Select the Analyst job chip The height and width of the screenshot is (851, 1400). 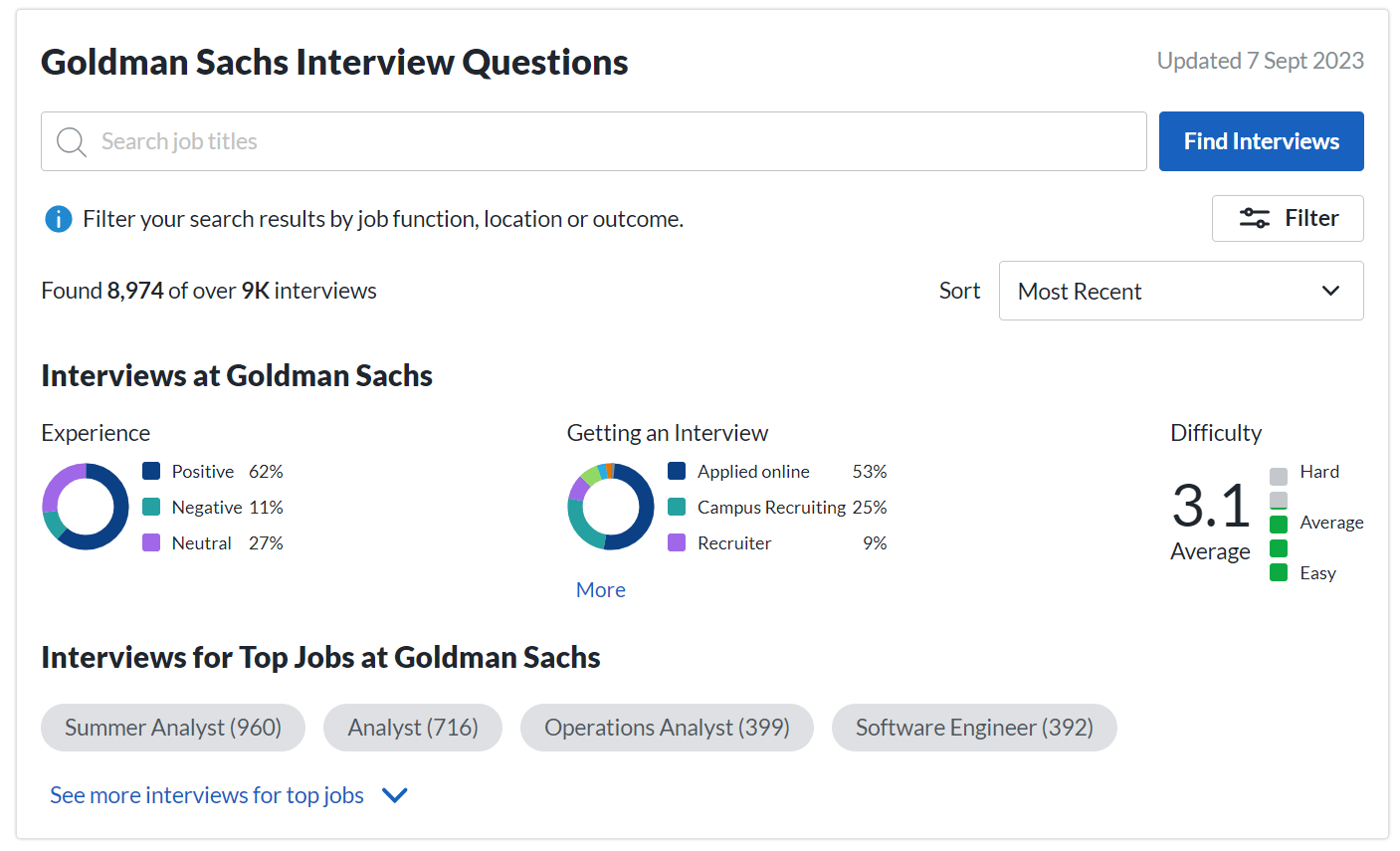[412, 728]
